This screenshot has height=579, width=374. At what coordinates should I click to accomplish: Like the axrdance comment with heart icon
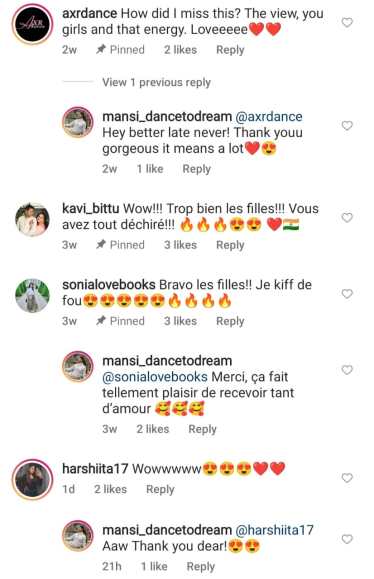coord(347,23)
